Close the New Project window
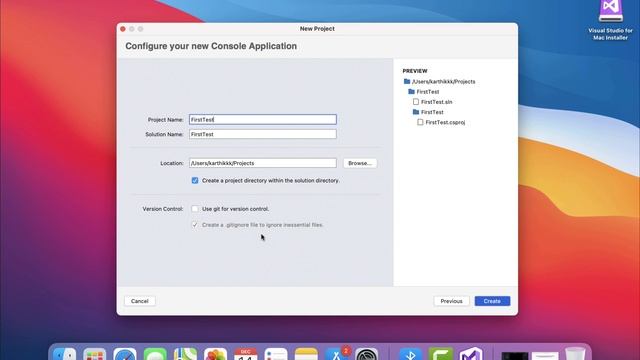The width and height of the screenshot is (640, 360). [123, 29]
